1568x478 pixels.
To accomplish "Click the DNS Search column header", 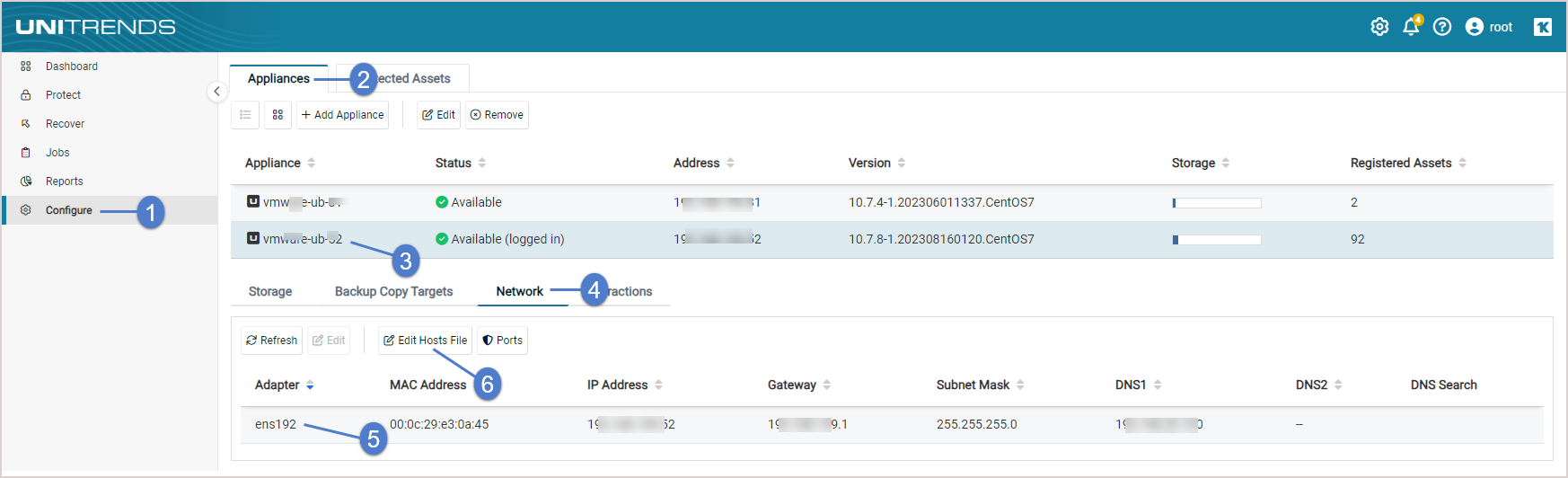I will 1443,385.
